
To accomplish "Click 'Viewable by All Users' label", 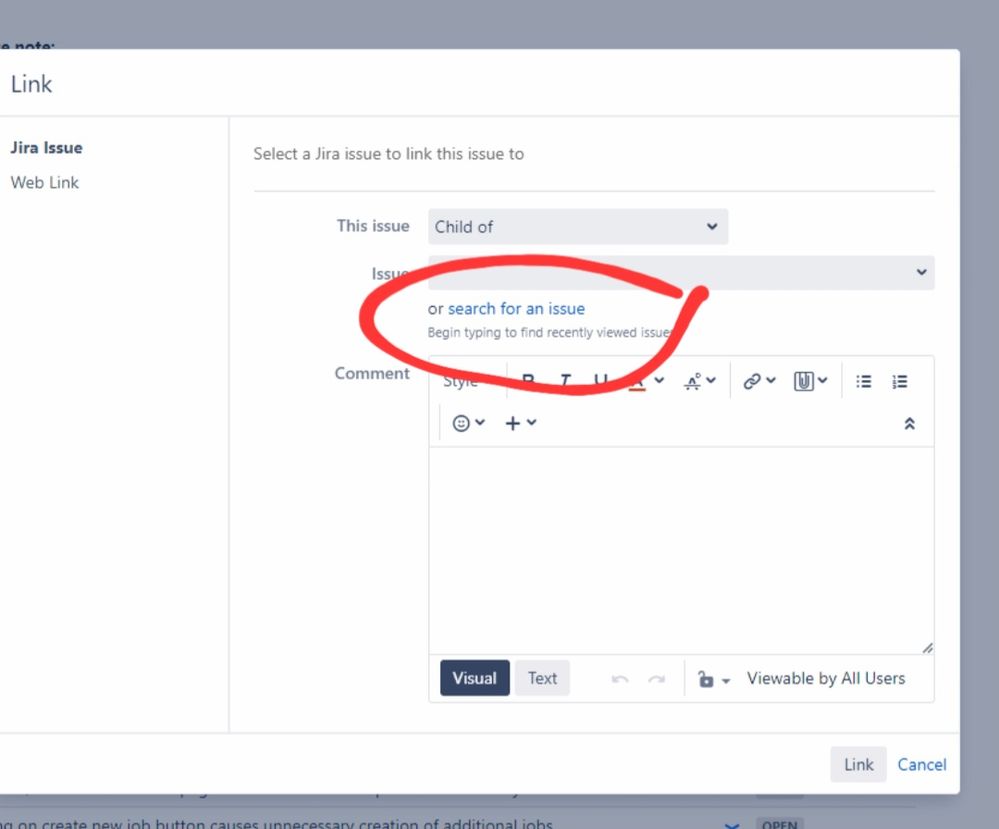I will pyautogui.click(x=826, y=679).
